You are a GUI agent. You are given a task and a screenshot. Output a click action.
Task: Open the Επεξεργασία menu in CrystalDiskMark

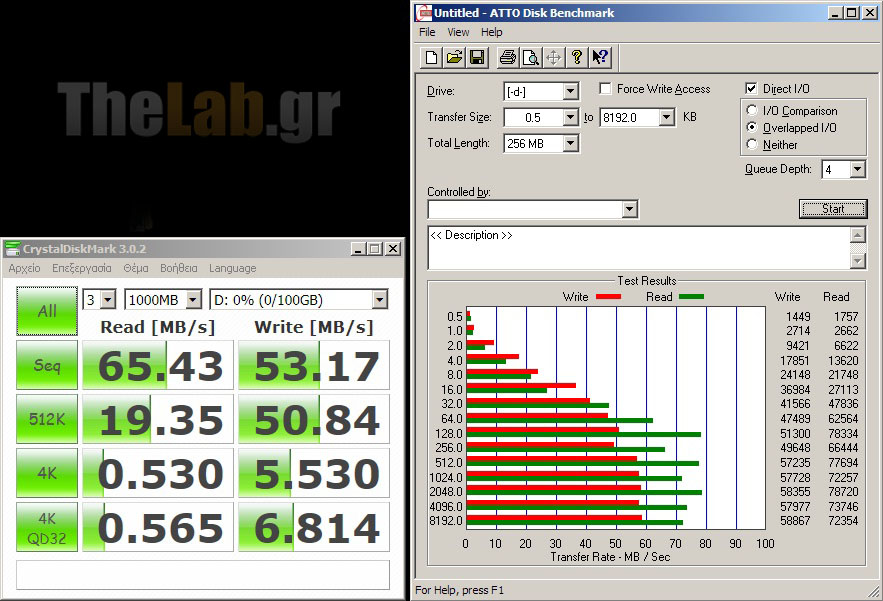(x=82, y=268)
